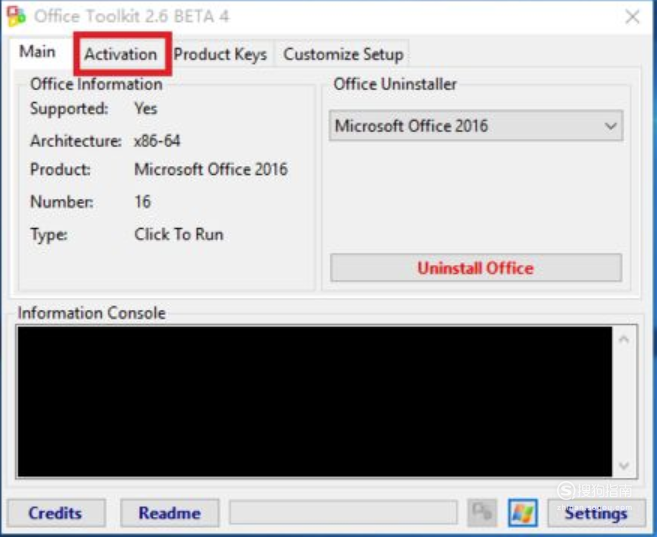Click the Windows toolkit flag icon

click(x=522, y=512)
